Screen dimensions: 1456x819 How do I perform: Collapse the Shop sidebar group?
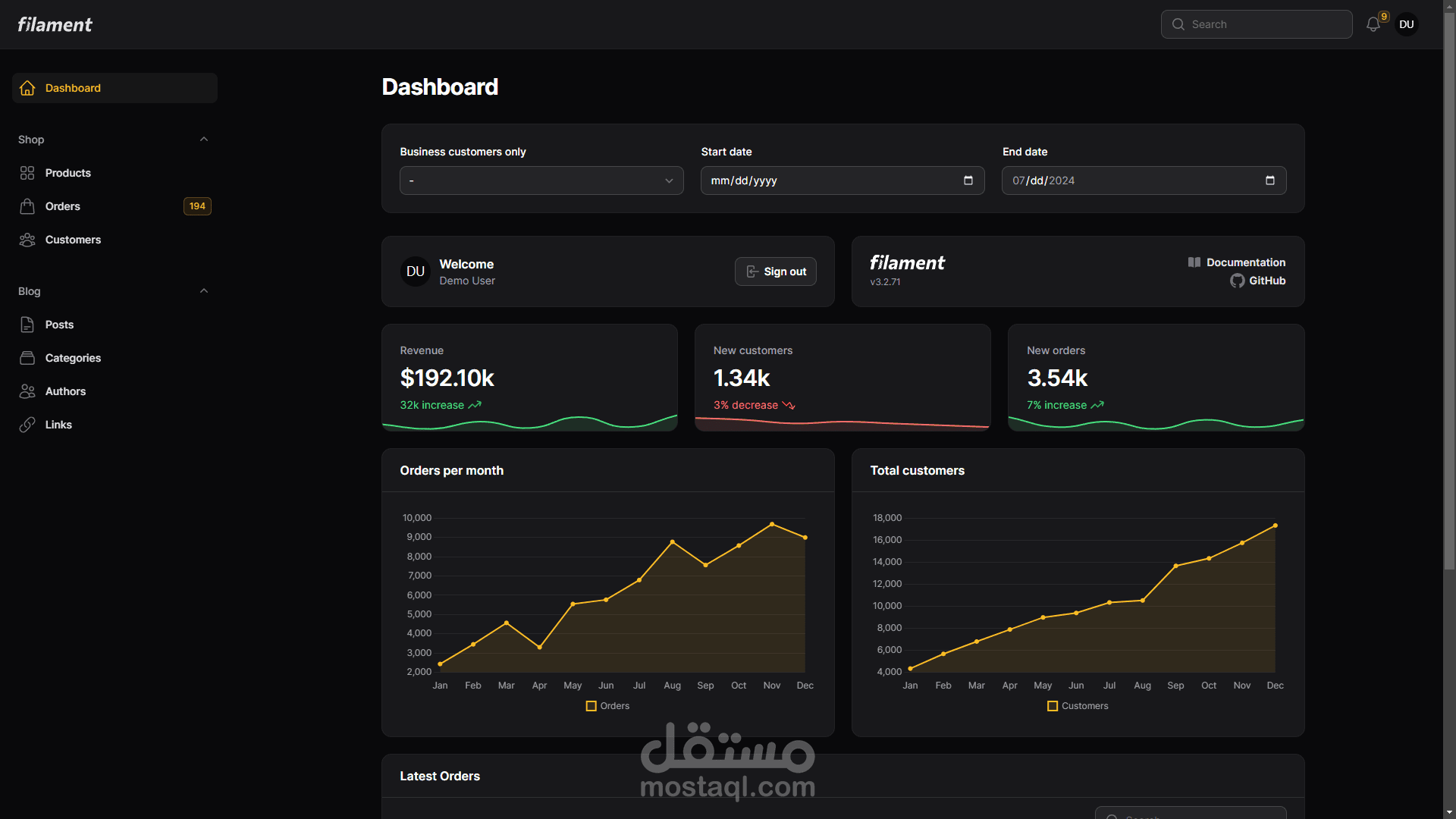[203, 140]
